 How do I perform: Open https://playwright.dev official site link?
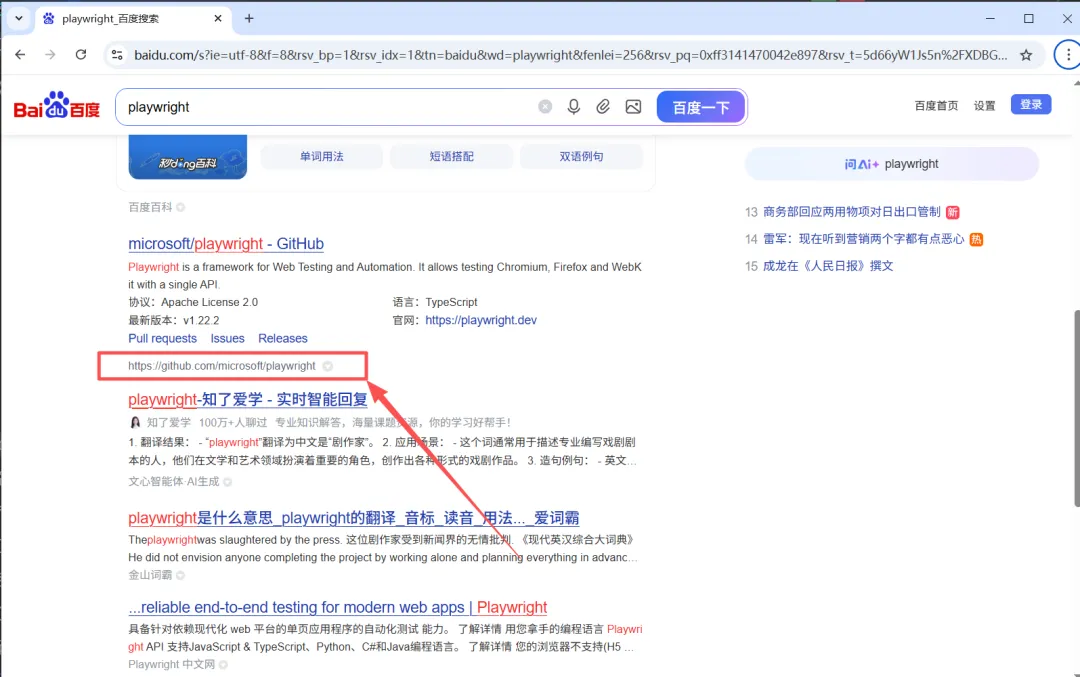[x=481, y=320]
